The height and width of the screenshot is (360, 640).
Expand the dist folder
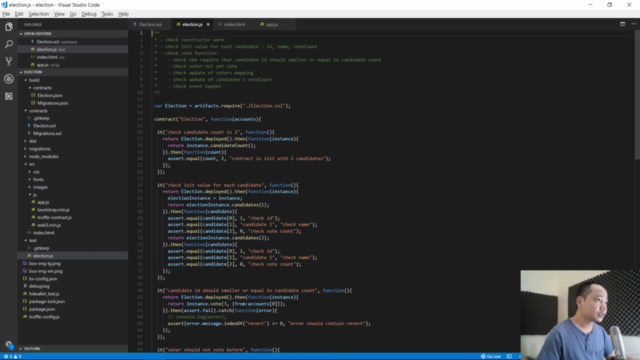(x=73, y=141)
